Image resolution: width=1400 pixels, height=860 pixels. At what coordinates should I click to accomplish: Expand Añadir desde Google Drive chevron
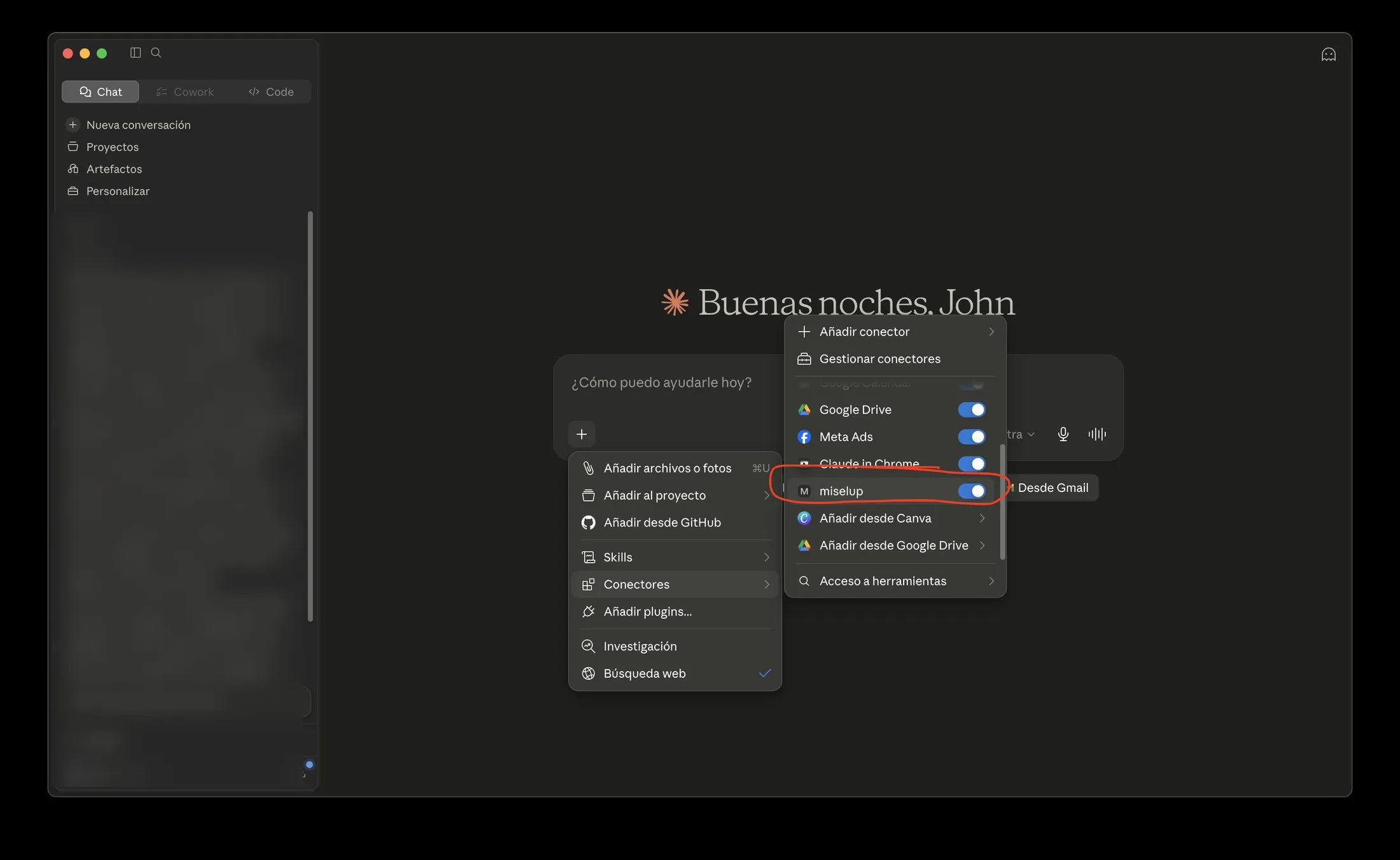(982, 546)
